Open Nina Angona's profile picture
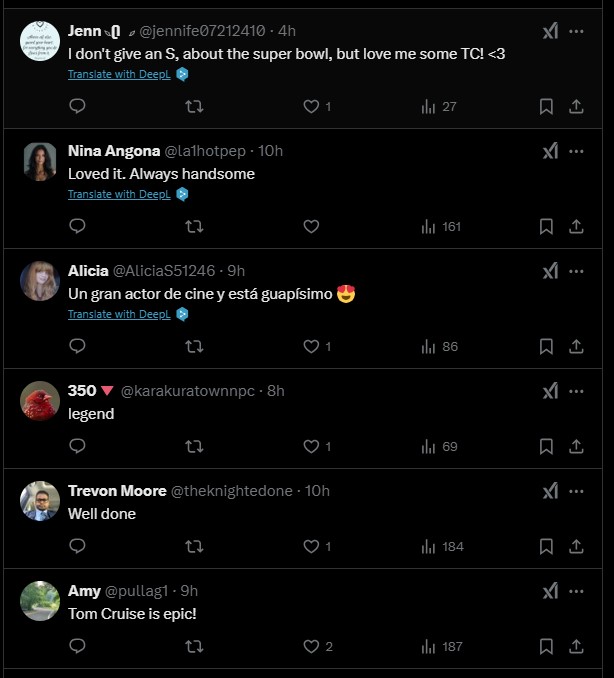Viewport: 614px width, 678px height. [x=40, y=161]
